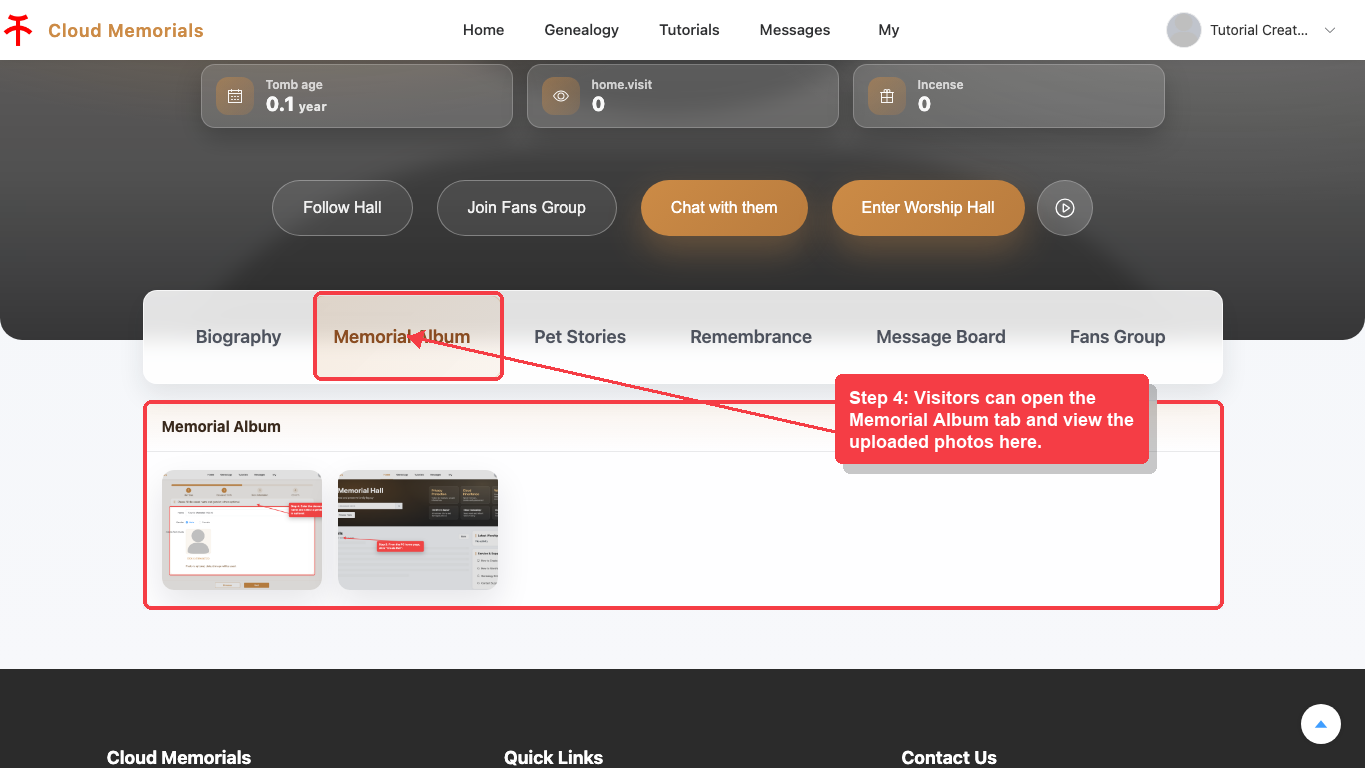The height and width of the screenshot is (768, 1365).
Task: Click the Quick Links footer heading
Action: (553, 757)
